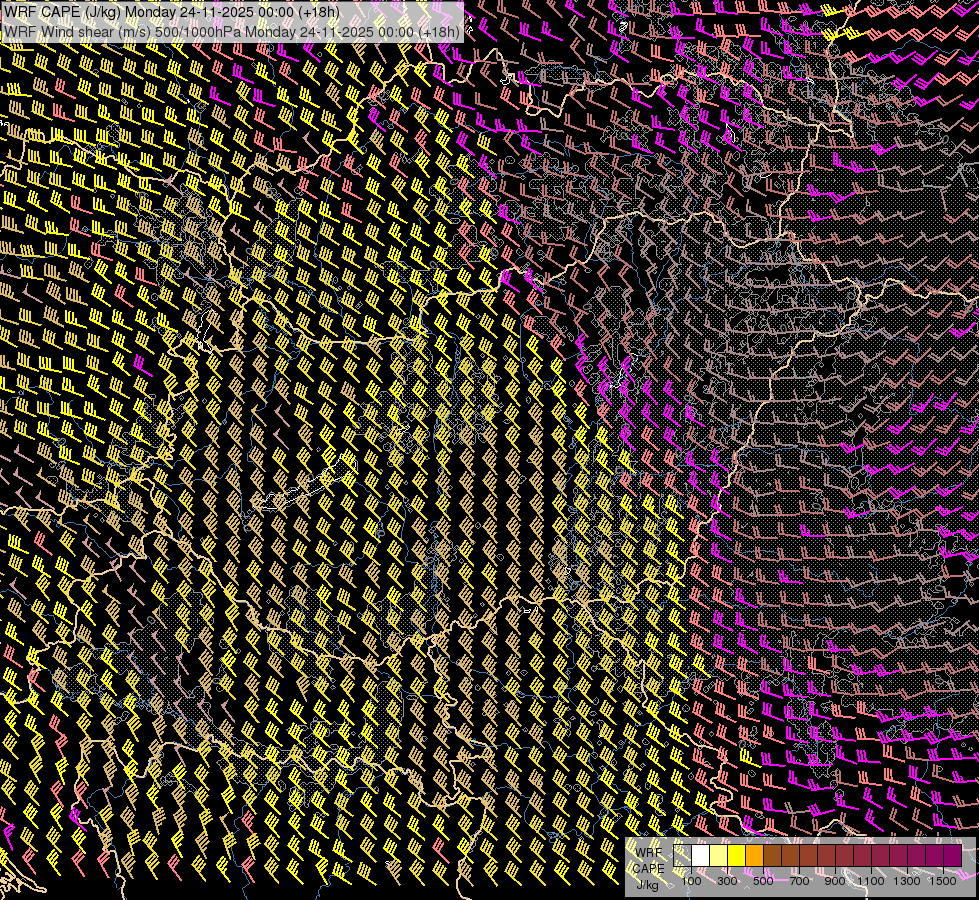This screenshot has height=900, width=979.
Task: Click the "CAPE" label in the legend
Action: coord(649,869)
